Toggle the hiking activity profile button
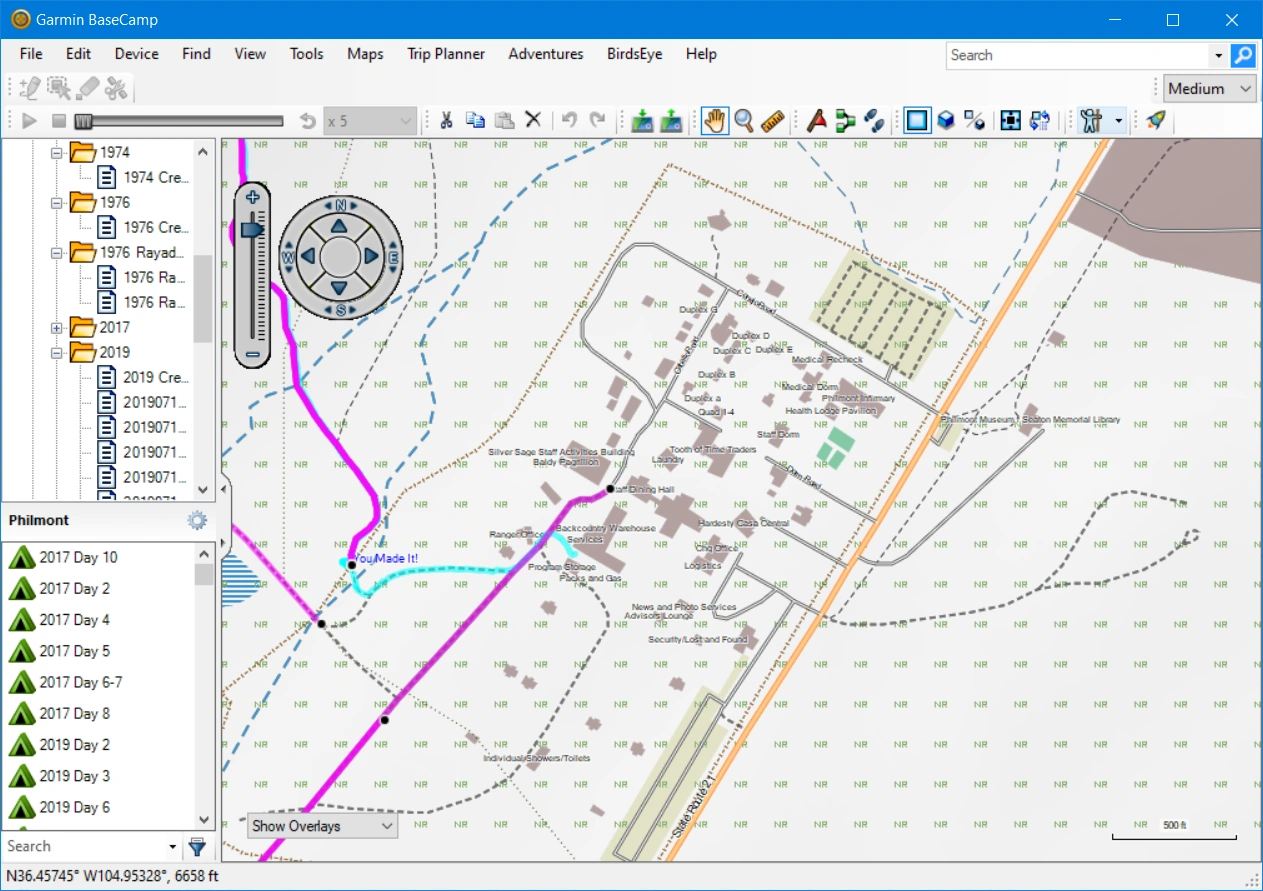The height and width of the screenshot is (891, 1263). coord(1091,121)
